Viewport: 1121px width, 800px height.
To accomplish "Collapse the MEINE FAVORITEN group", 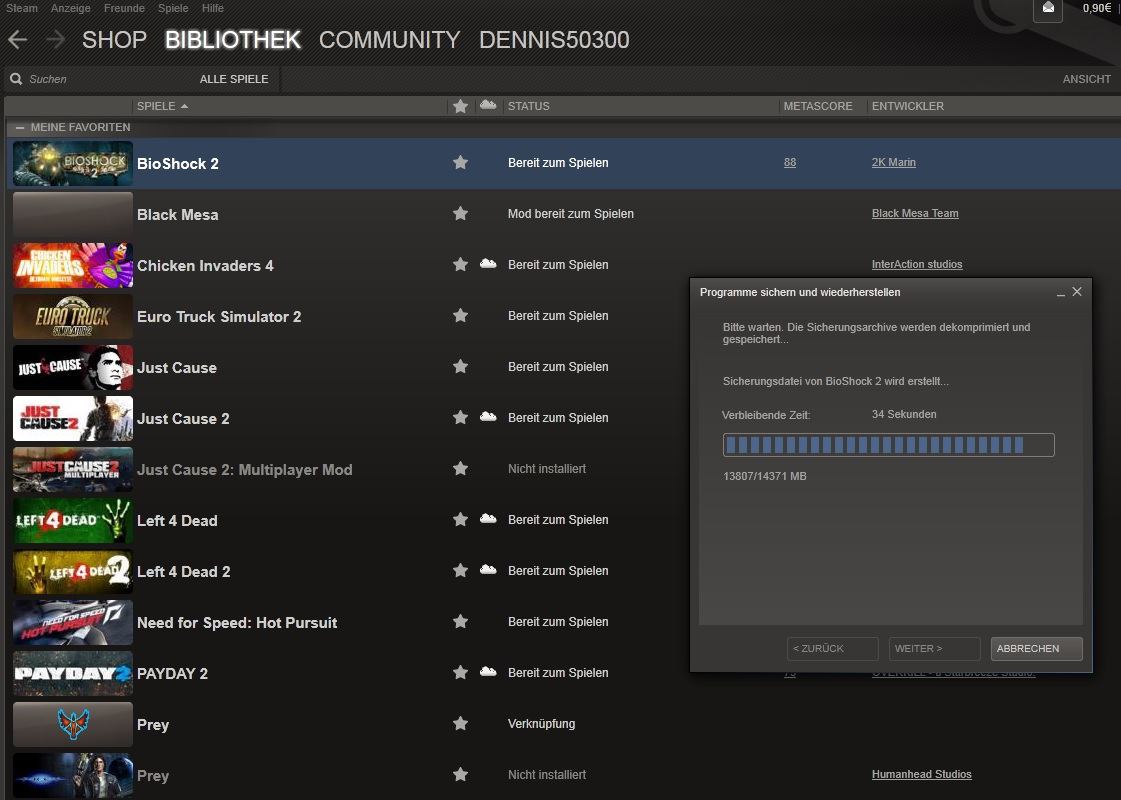I will click(x=20, y=127).
